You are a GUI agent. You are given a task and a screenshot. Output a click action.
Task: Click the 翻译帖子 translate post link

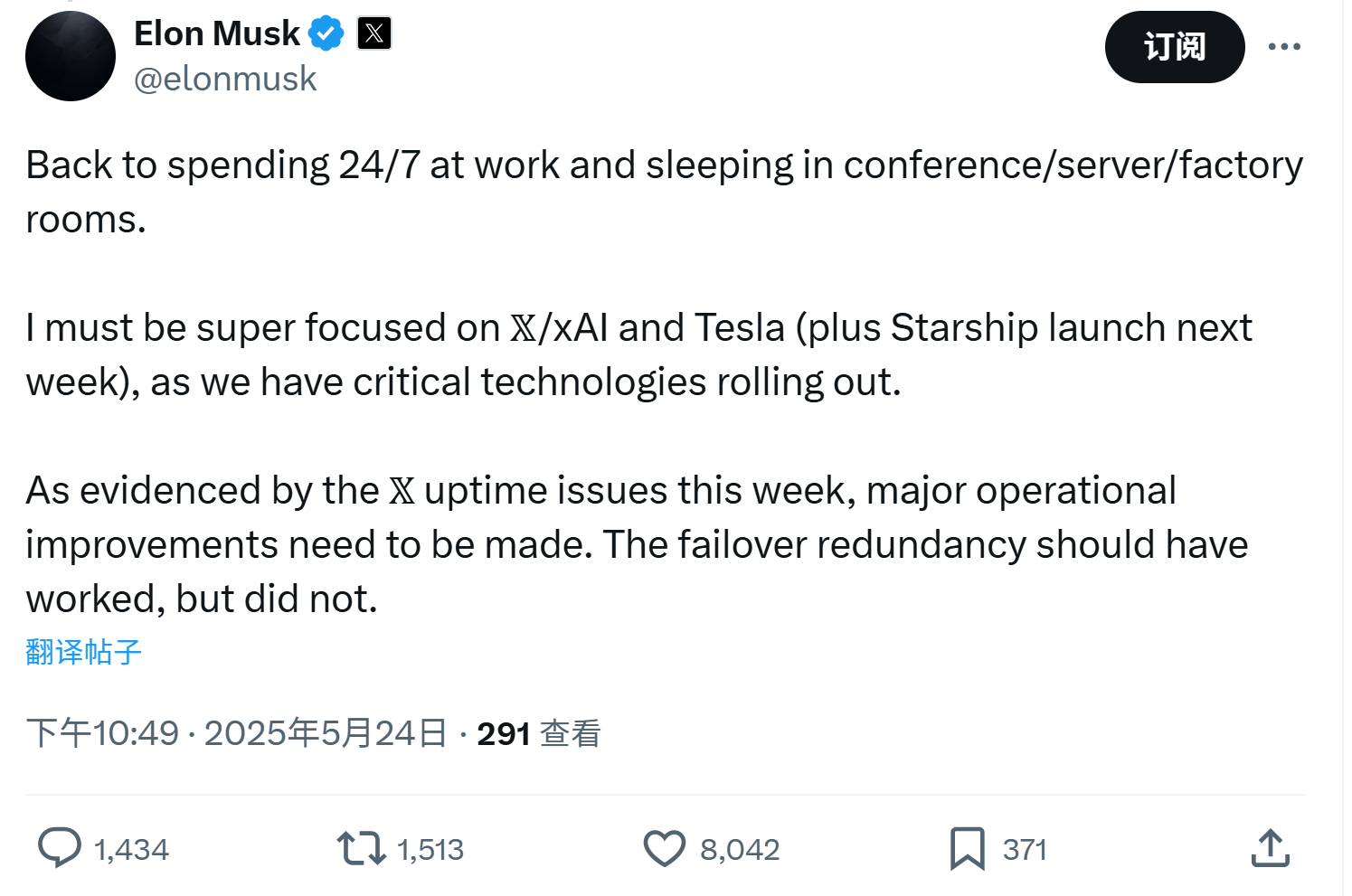click(x=84, y=652)
